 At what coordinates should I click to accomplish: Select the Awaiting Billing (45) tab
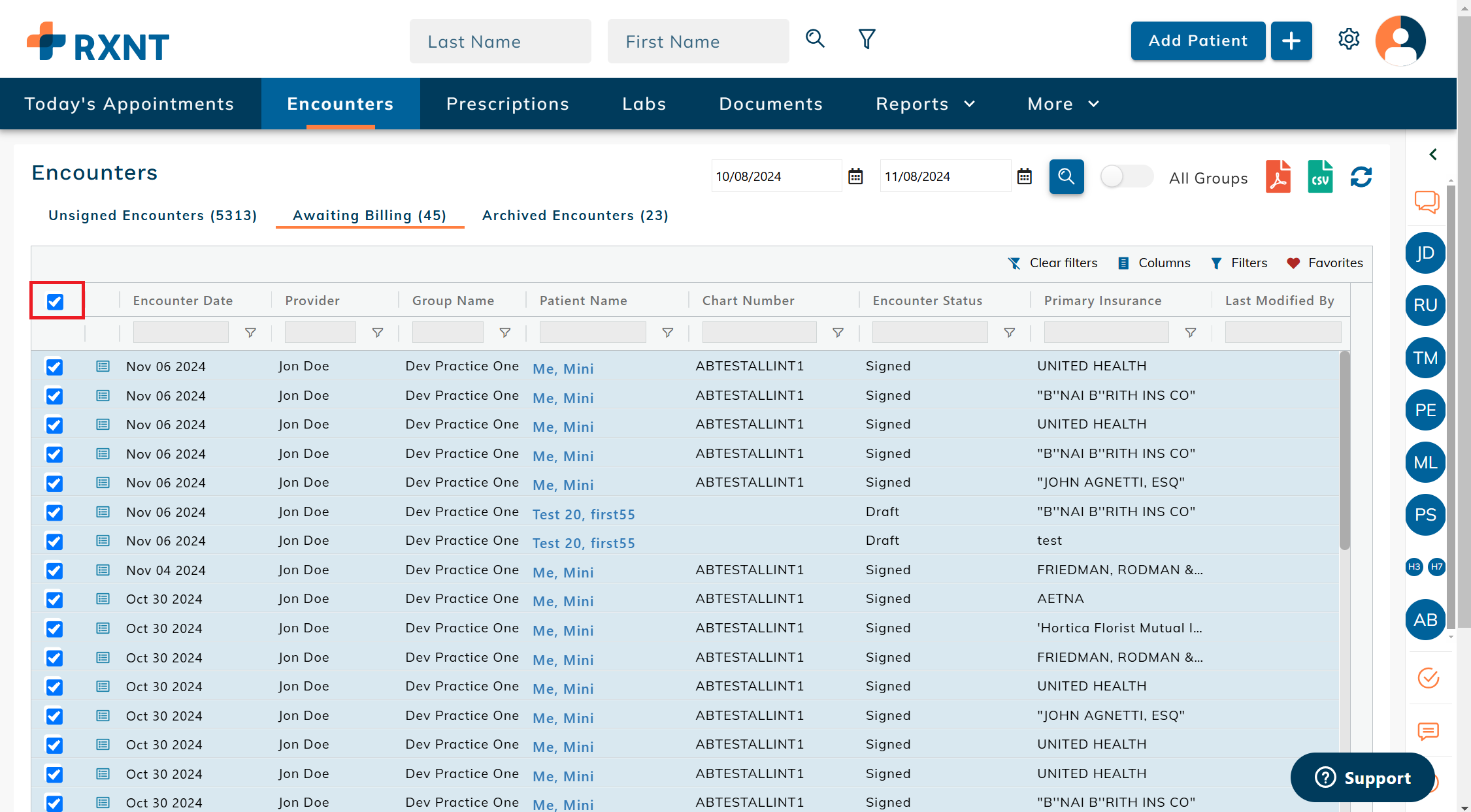tap(370, 216)
